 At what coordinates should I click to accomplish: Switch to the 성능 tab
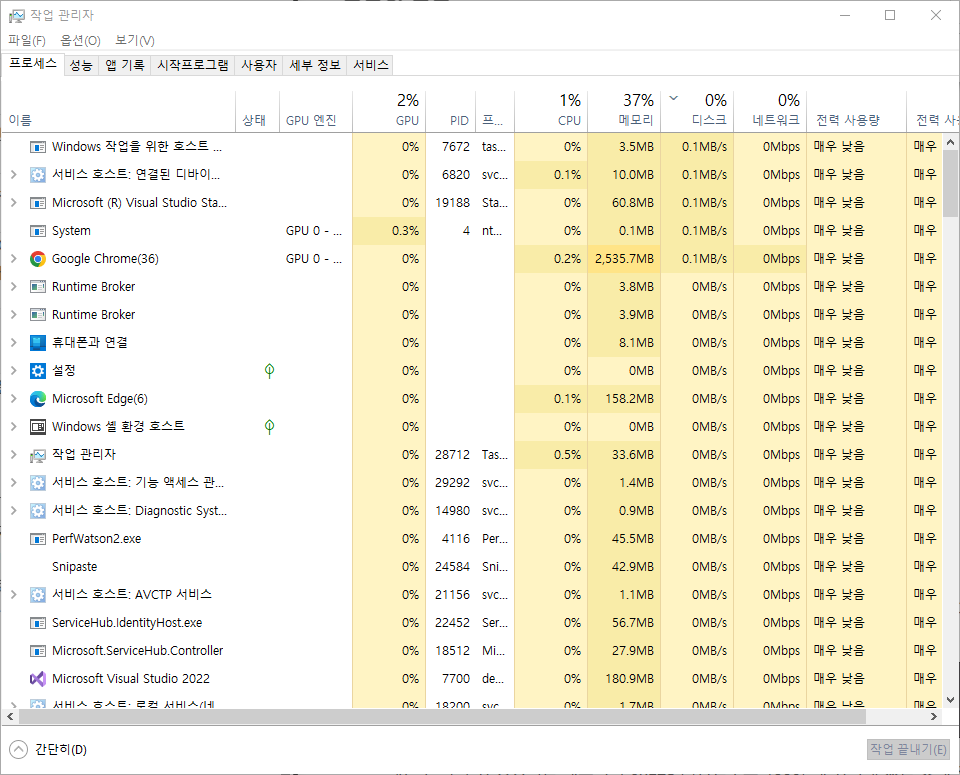point(81,65)
